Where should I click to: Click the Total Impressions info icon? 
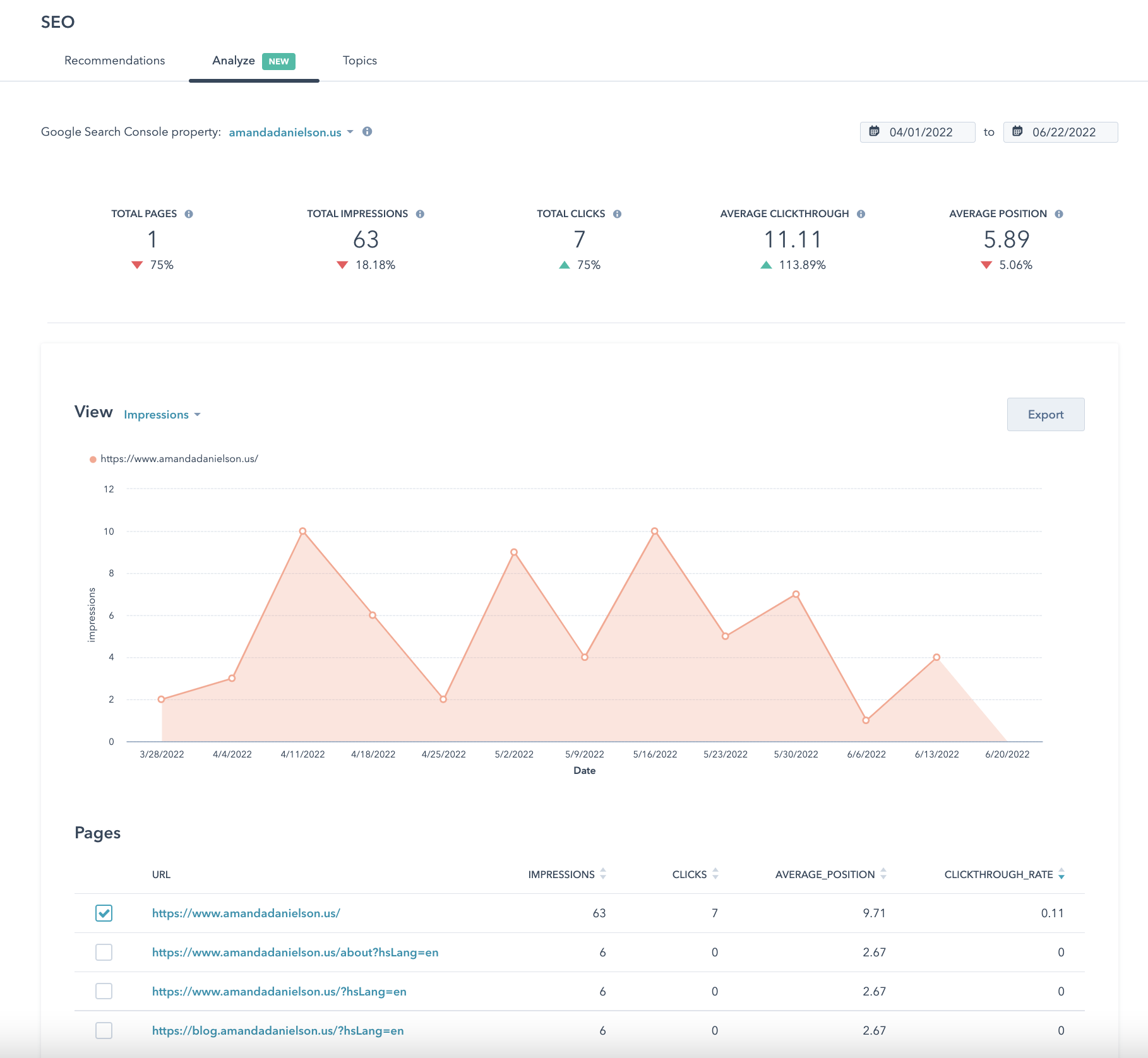(x=420, y=214)
